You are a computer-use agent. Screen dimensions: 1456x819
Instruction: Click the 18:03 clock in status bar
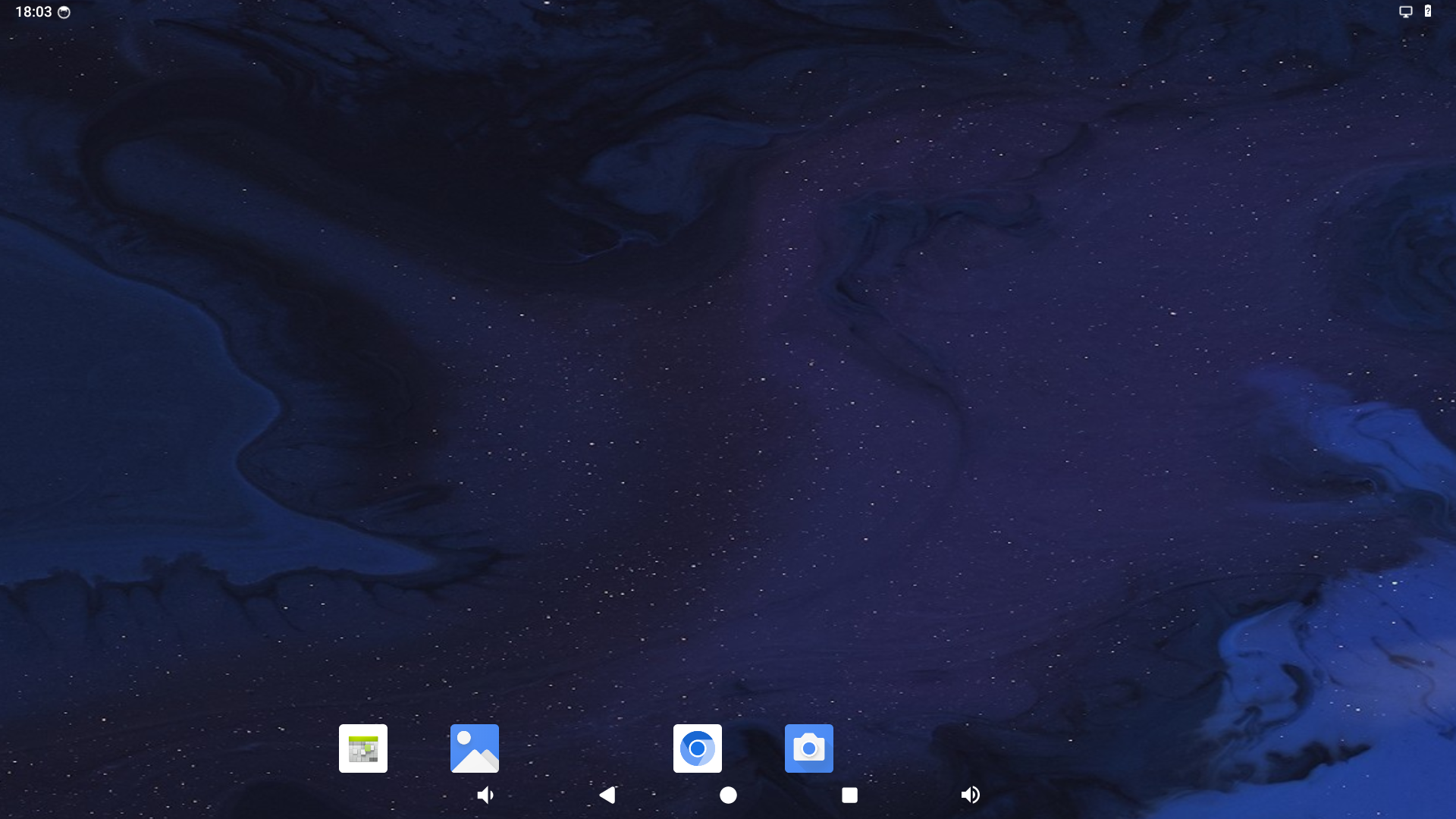(33, 11)
